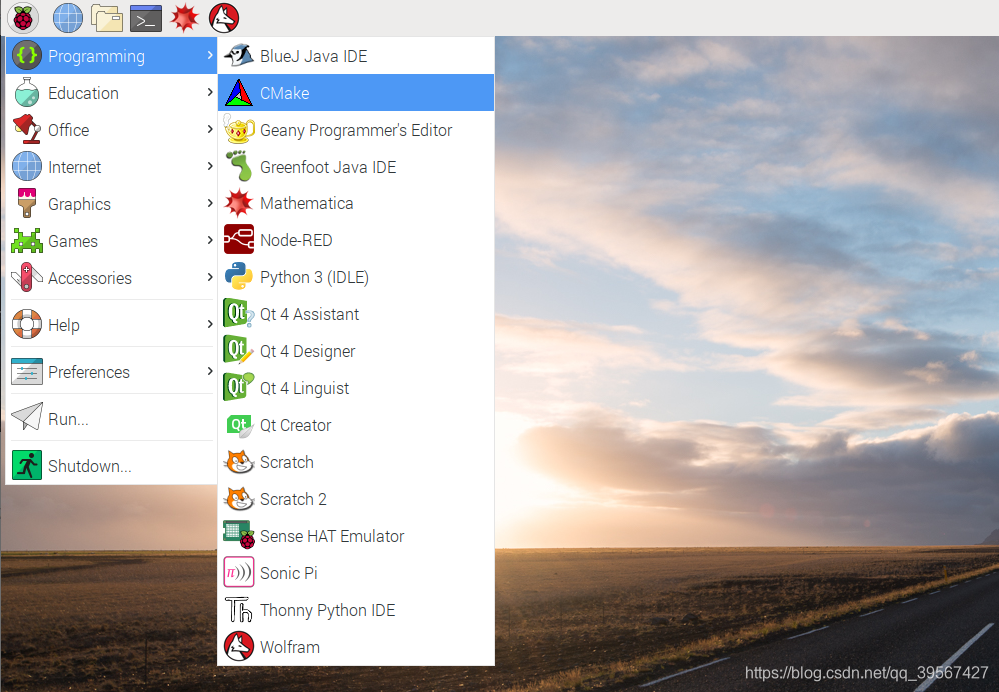Launch Geany Programmer's Editor
This screenshot has height=692, width=999.
pos(356,129)
